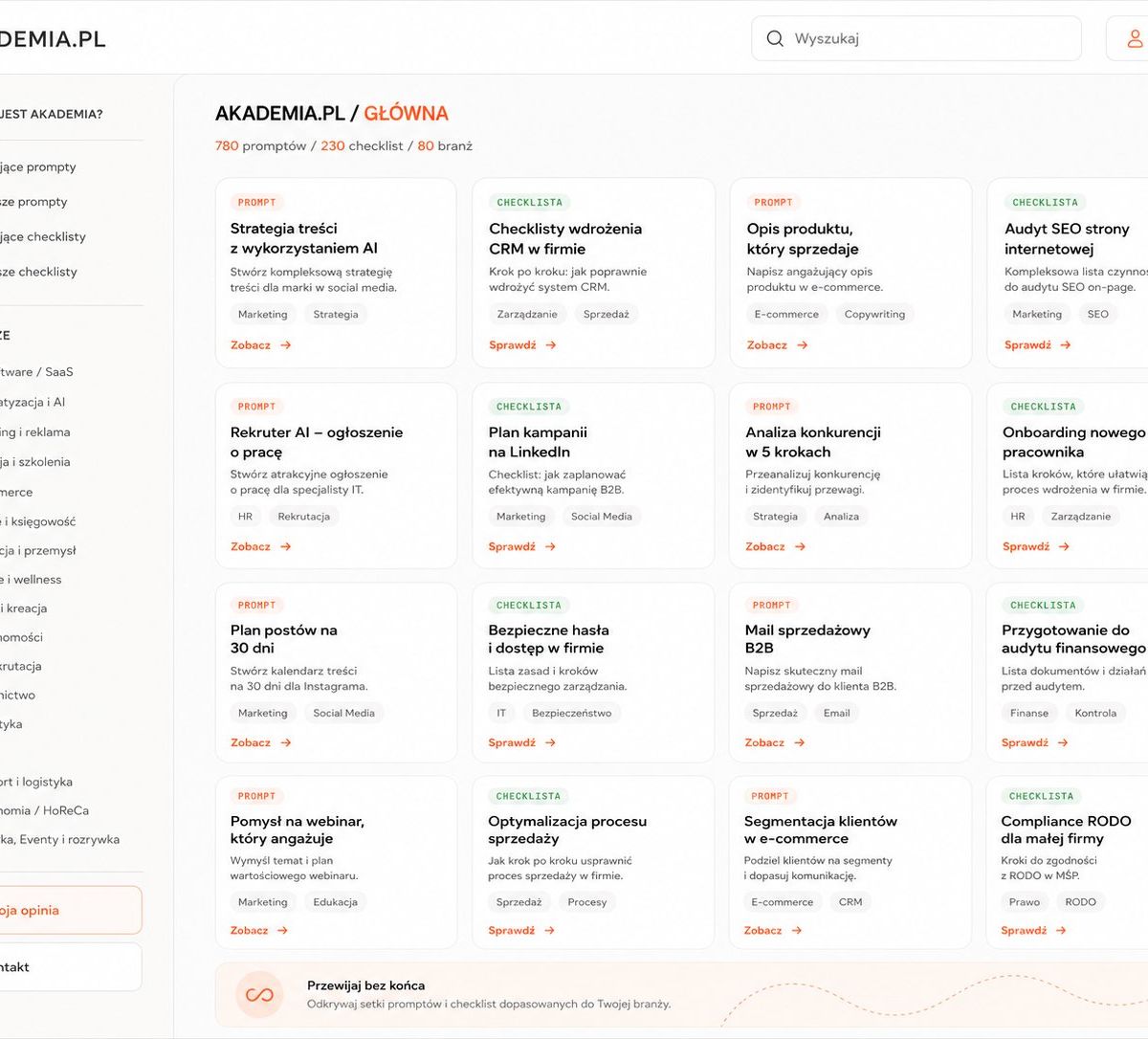Viewport: 1148px width, 1039px height.
Task: Click arrow on Segmentacja klientów card
Action: click(x=797, y=930)
